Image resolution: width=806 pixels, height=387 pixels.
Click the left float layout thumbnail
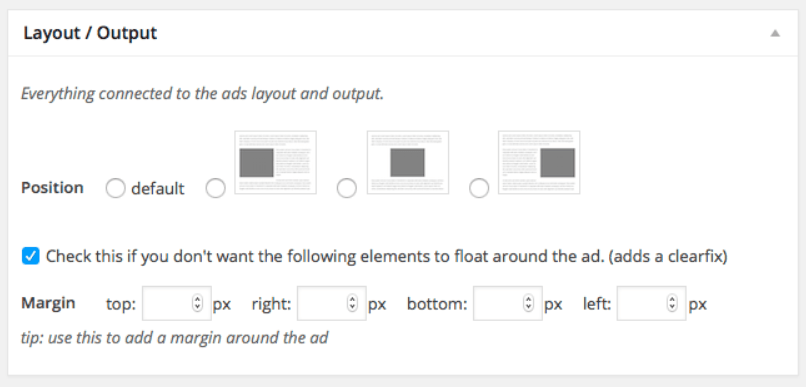click(x=276, y=162)
